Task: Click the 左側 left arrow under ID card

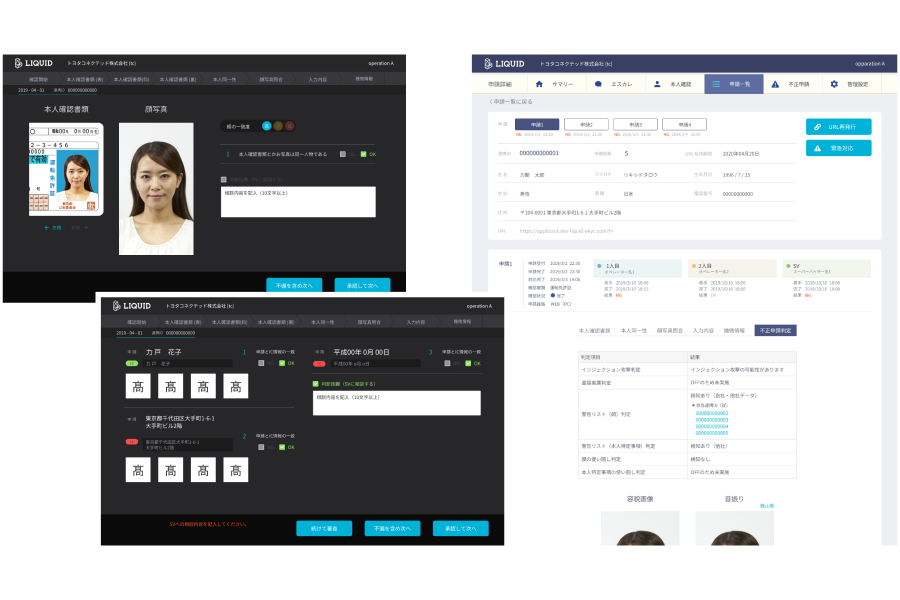Action: [52, 228]
